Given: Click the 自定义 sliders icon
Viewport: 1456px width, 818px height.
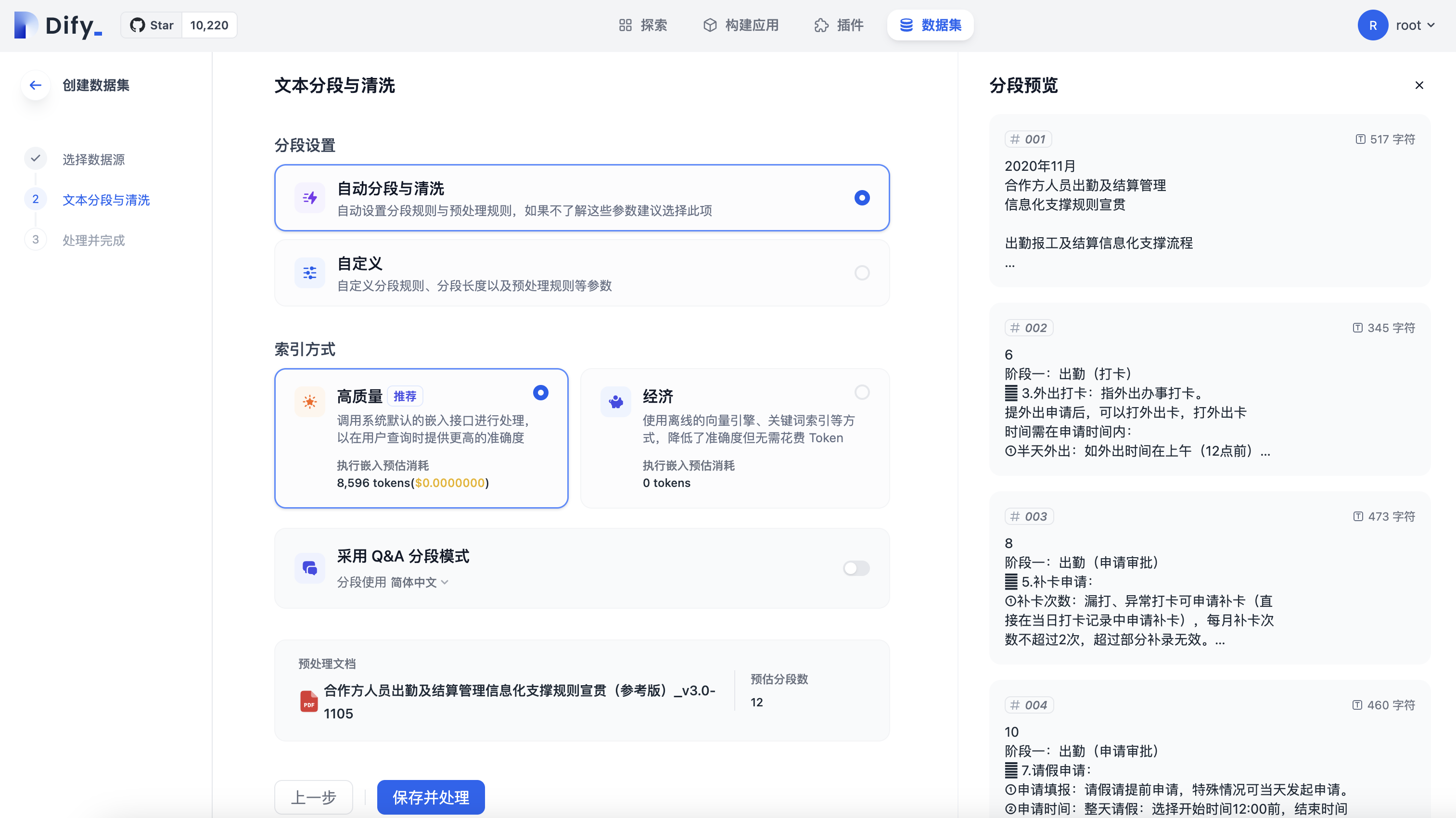Looking at the screenshot, I should point(310,273).
